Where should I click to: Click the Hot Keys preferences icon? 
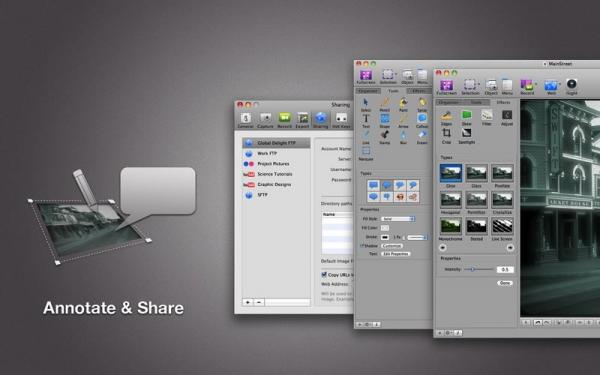click(341, 118)
